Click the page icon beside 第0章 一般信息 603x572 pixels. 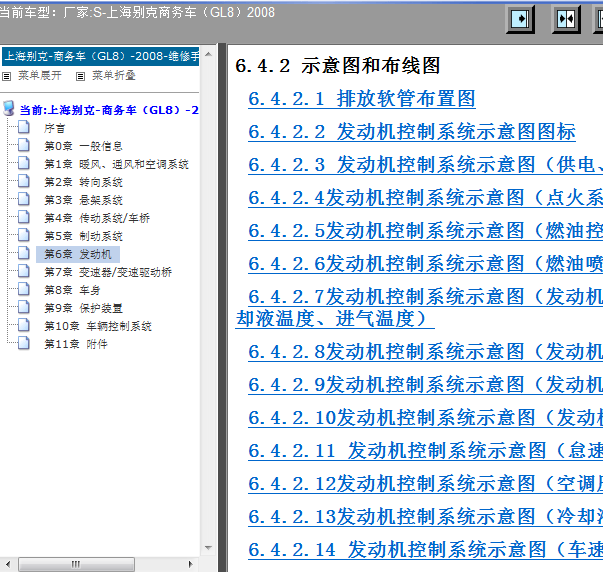point(24,145)
